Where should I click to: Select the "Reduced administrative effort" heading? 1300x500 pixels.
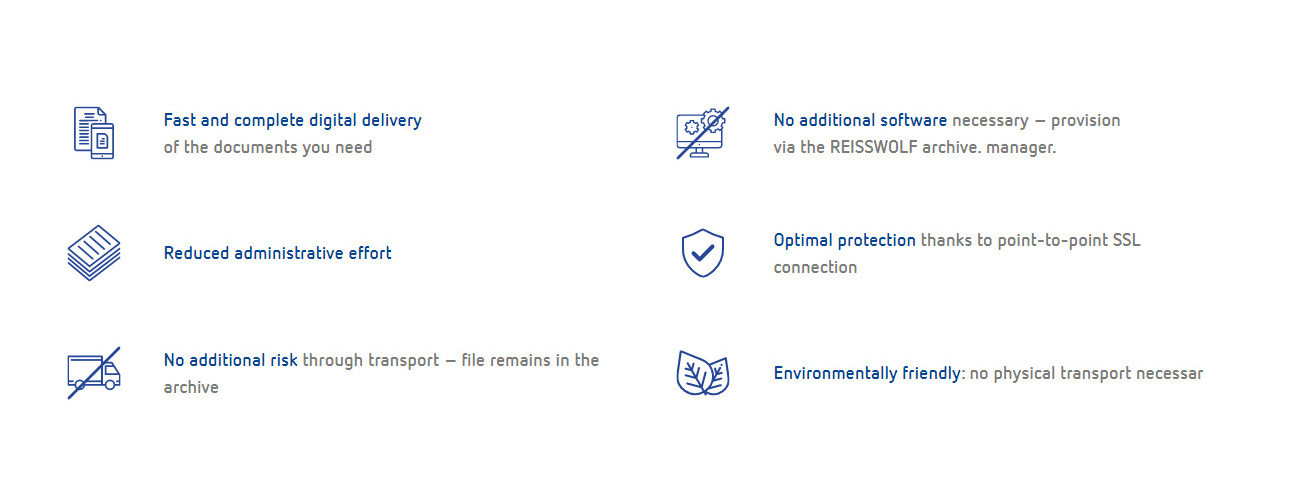click(277, 253)
